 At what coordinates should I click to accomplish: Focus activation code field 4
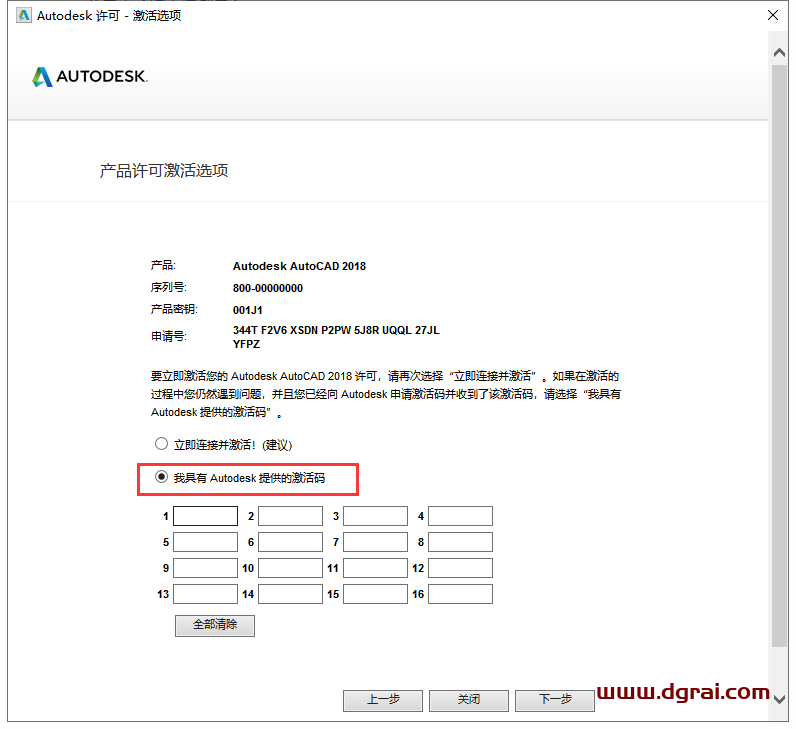(x=460, y=516)
